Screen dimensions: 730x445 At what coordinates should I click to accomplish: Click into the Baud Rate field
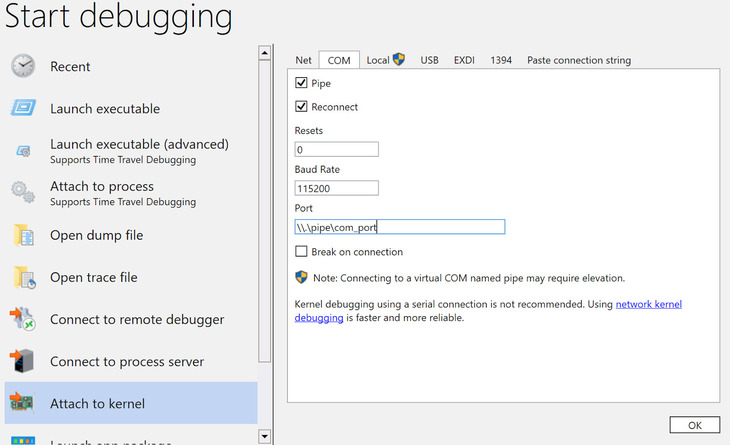(336, 188)
